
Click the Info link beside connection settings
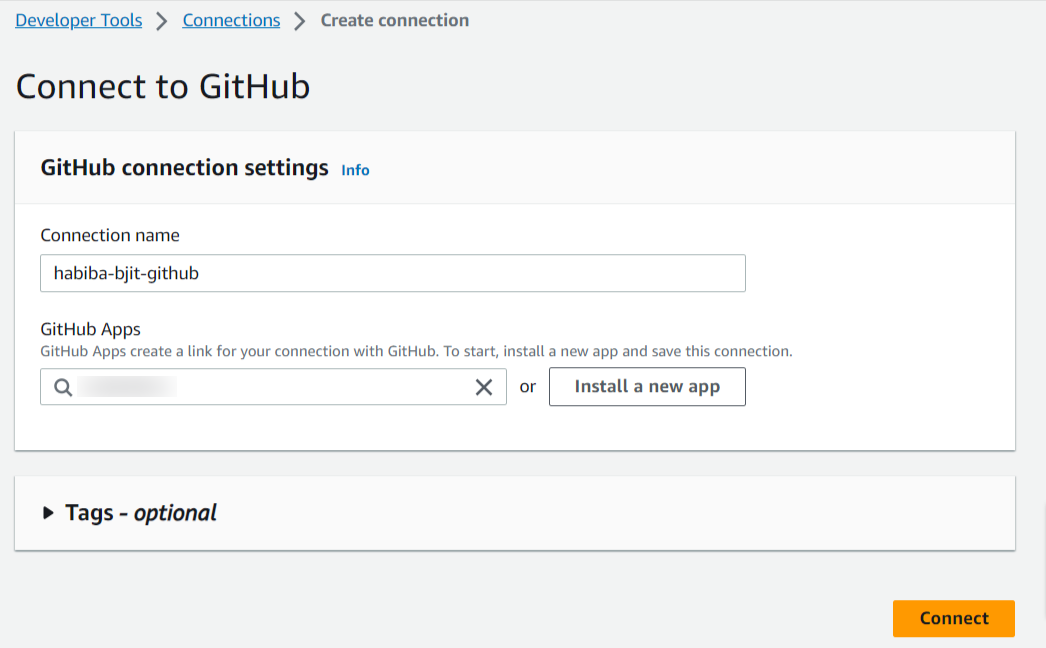355,170
